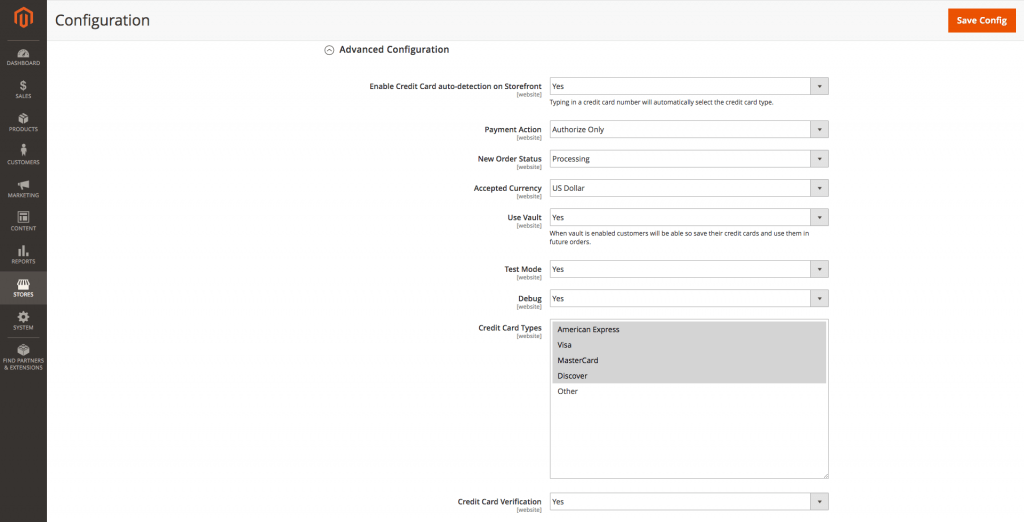This screenshot has height=522, width=1024.
Task: Open the Content sidebar menu
Action: click(x=23, y=221)
